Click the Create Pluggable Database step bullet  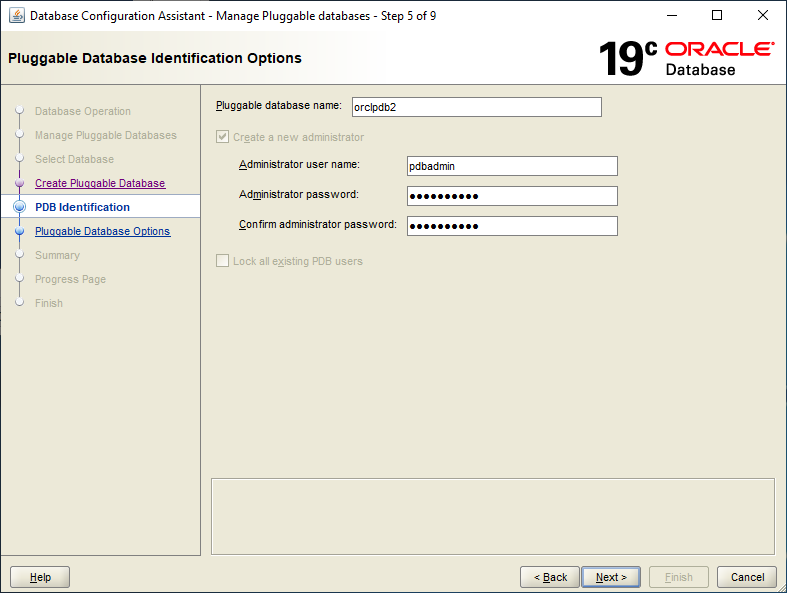pos(20,183)
